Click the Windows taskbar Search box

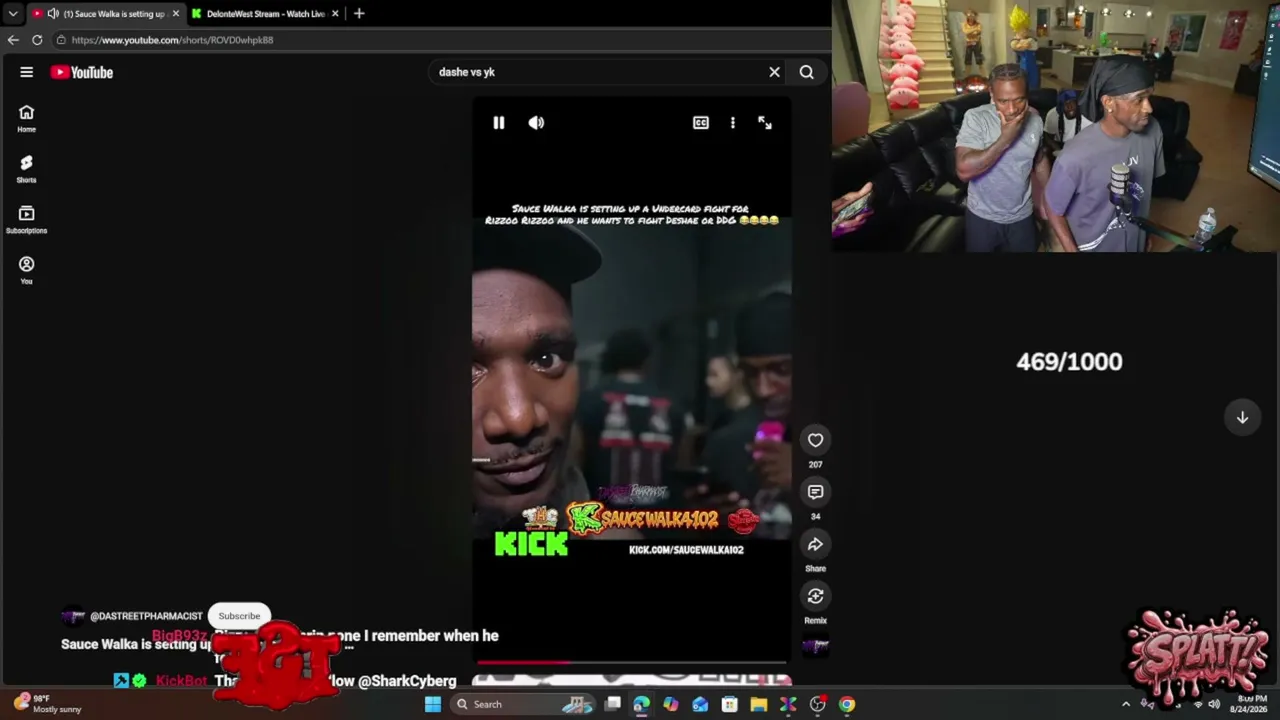pyautogui.click(x=524, y=704)
